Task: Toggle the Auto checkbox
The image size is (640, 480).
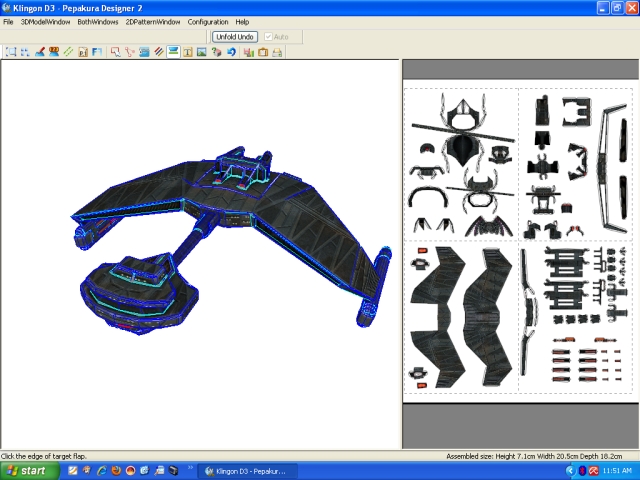Action: [268, 37]
